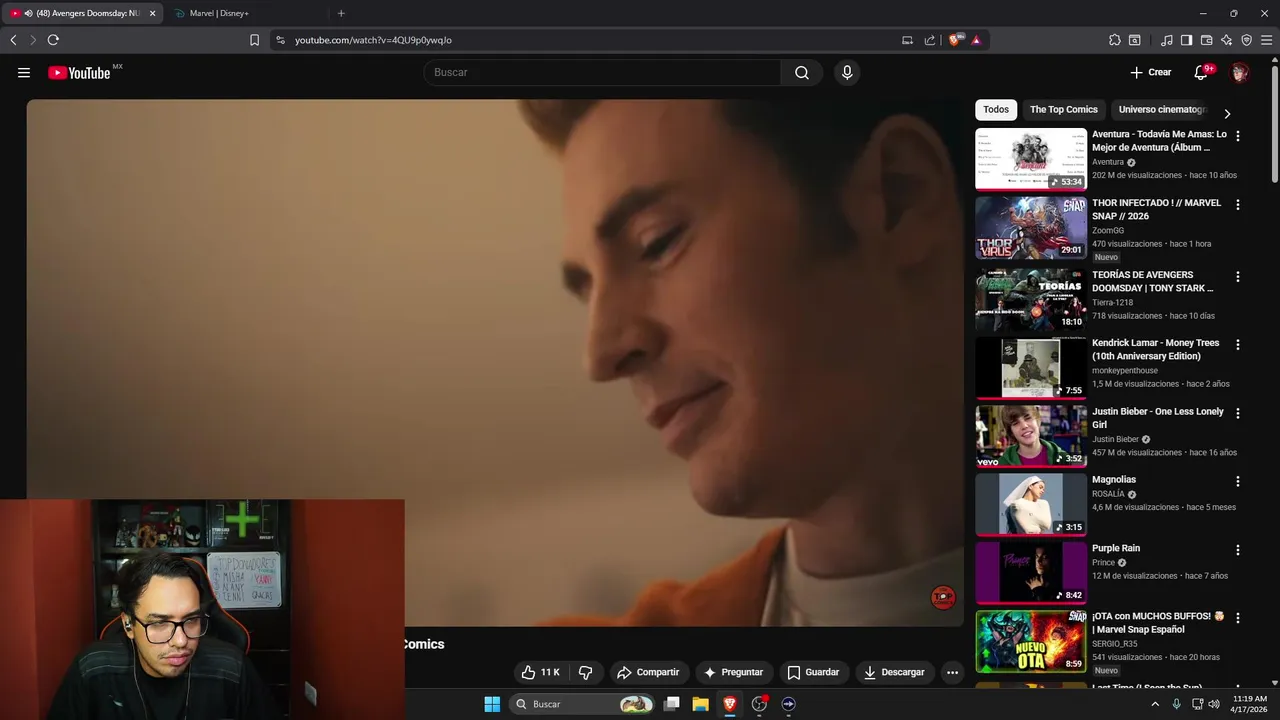This screenshot has width=1280, height=720.
Task: Click the Compartir share button
Action: click(648, 672)
